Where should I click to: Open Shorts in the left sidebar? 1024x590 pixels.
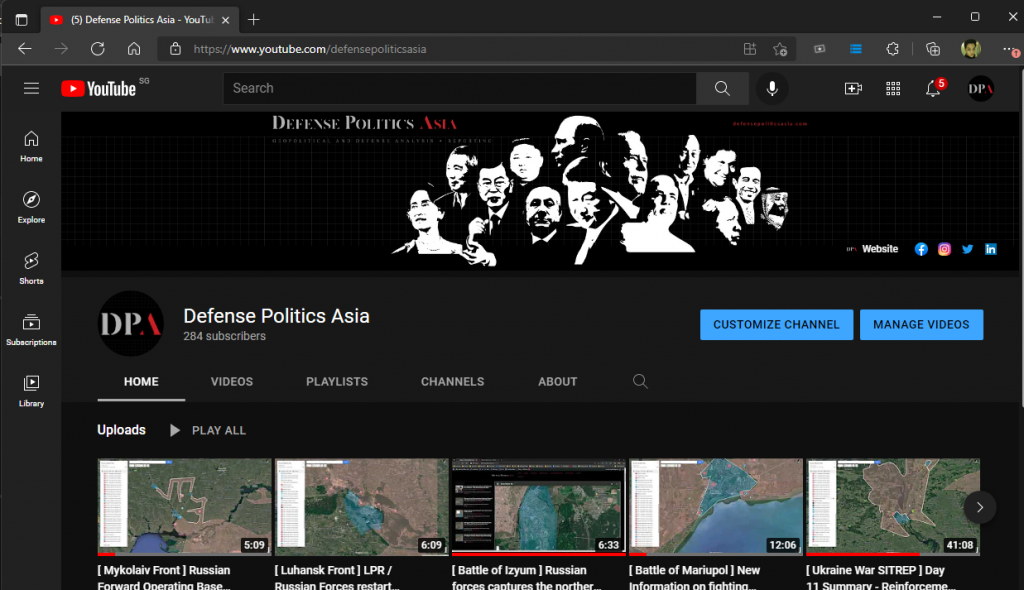31,268
